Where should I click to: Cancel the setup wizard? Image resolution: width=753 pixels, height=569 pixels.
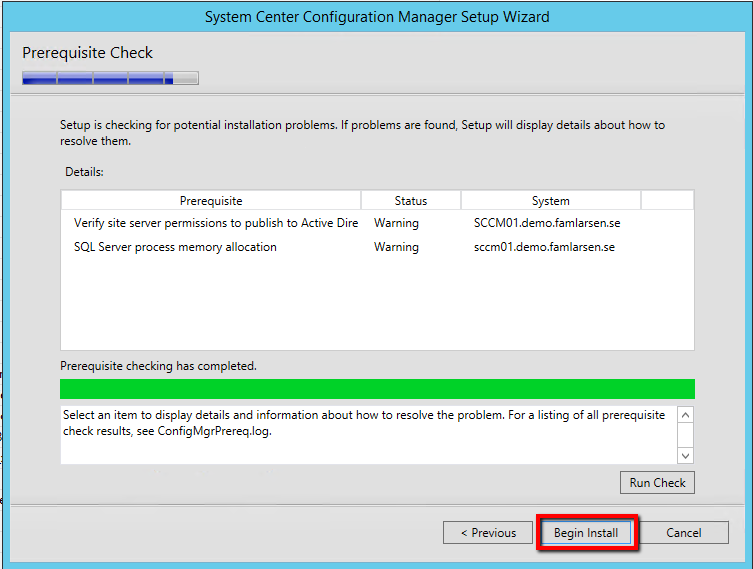tap(683, 533)
